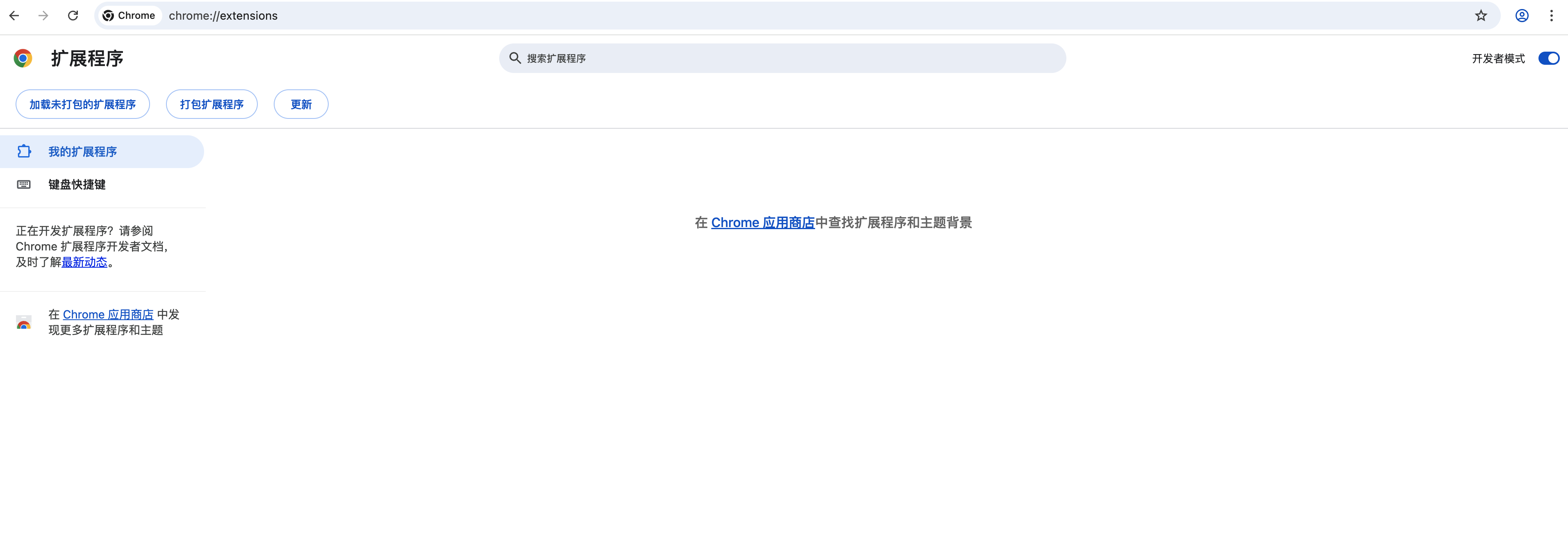Open 最新动态 link in sidebar
The width and height of the screenshot is (1568, 555).
84,262
